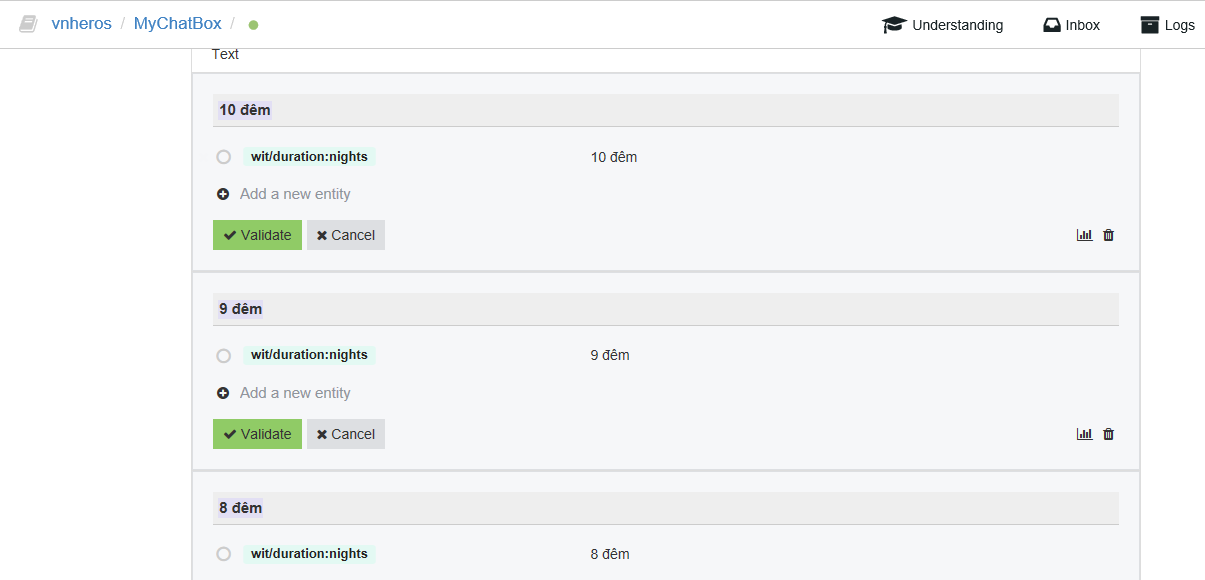
Task: Collapse the "9 đêm" utterance header
Action: point(665,308)
